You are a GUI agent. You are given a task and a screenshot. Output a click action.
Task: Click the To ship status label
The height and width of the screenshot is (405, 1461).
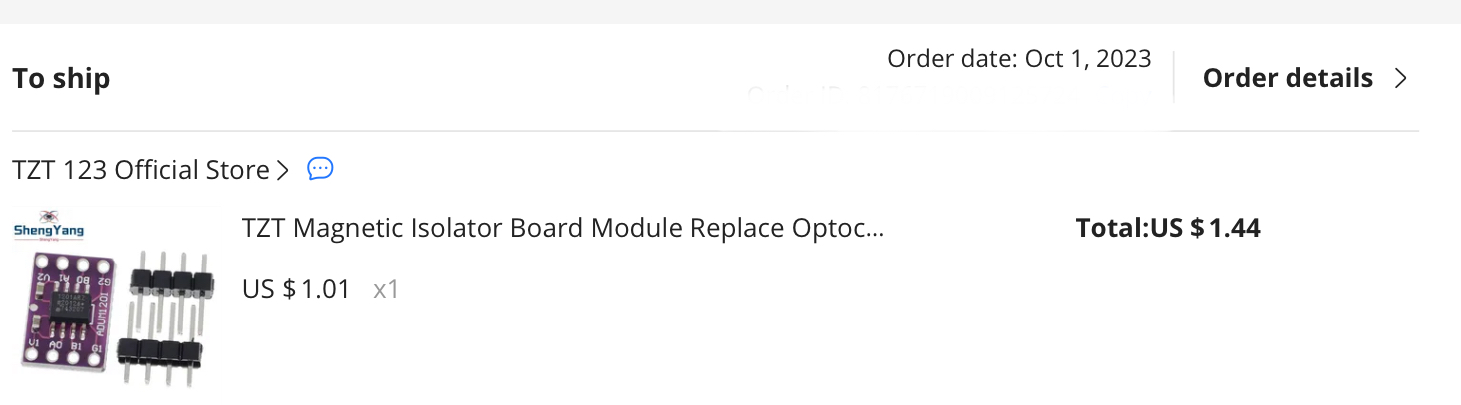click(x=61, y=78)
